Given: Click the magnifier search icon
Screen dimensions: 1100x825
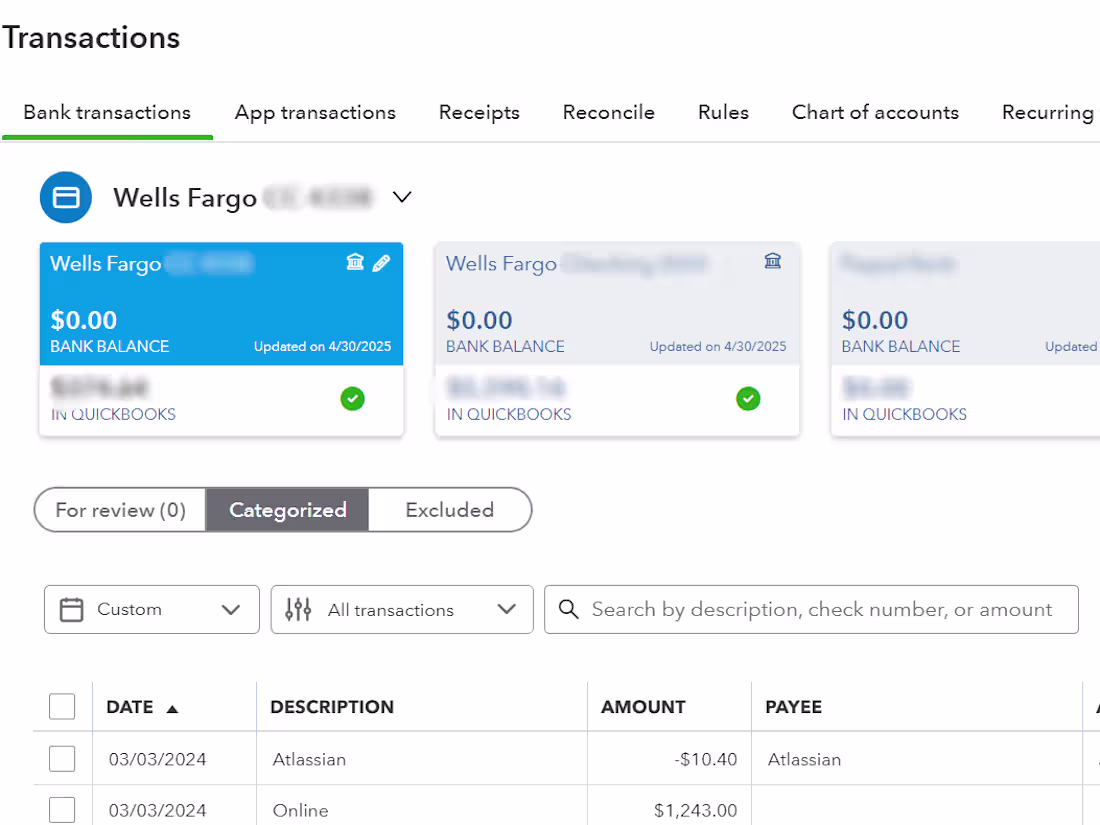Looking at the screenshot, I should [569, 610].
